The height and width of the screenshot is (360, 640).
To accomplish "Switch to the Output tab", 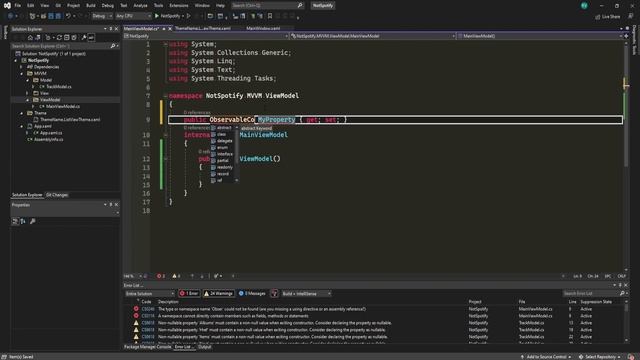I will tap(205, 347).
